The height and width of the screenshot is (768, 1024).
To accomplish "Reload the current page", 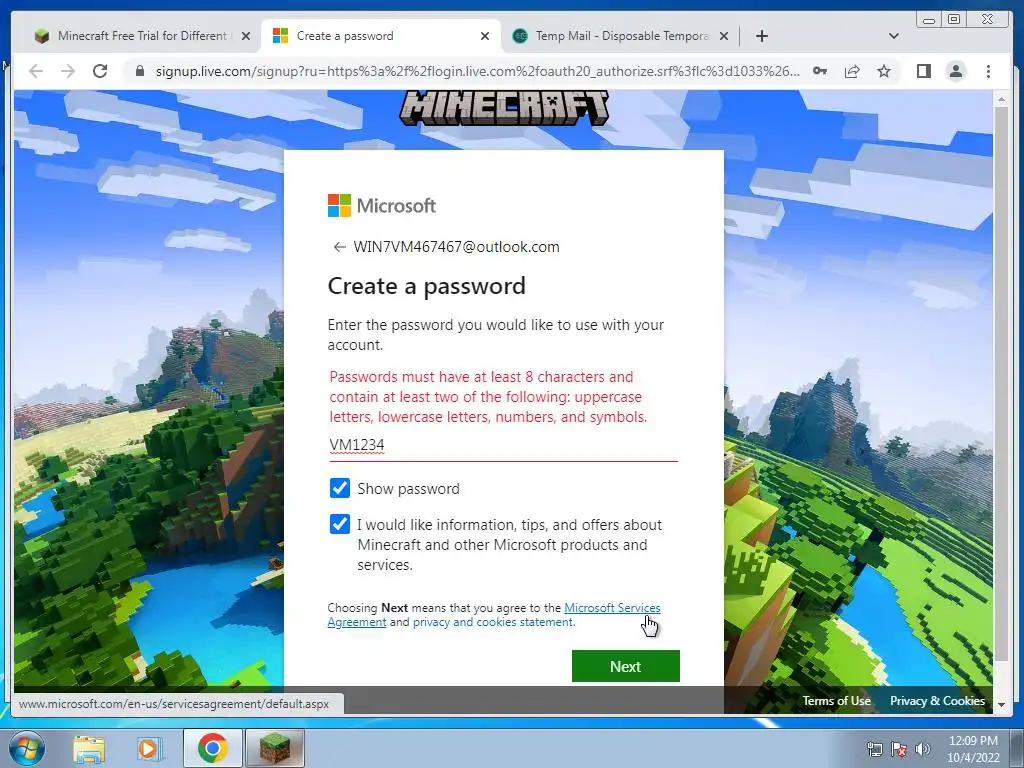I will pyautogui.click(x=100, y=71).
